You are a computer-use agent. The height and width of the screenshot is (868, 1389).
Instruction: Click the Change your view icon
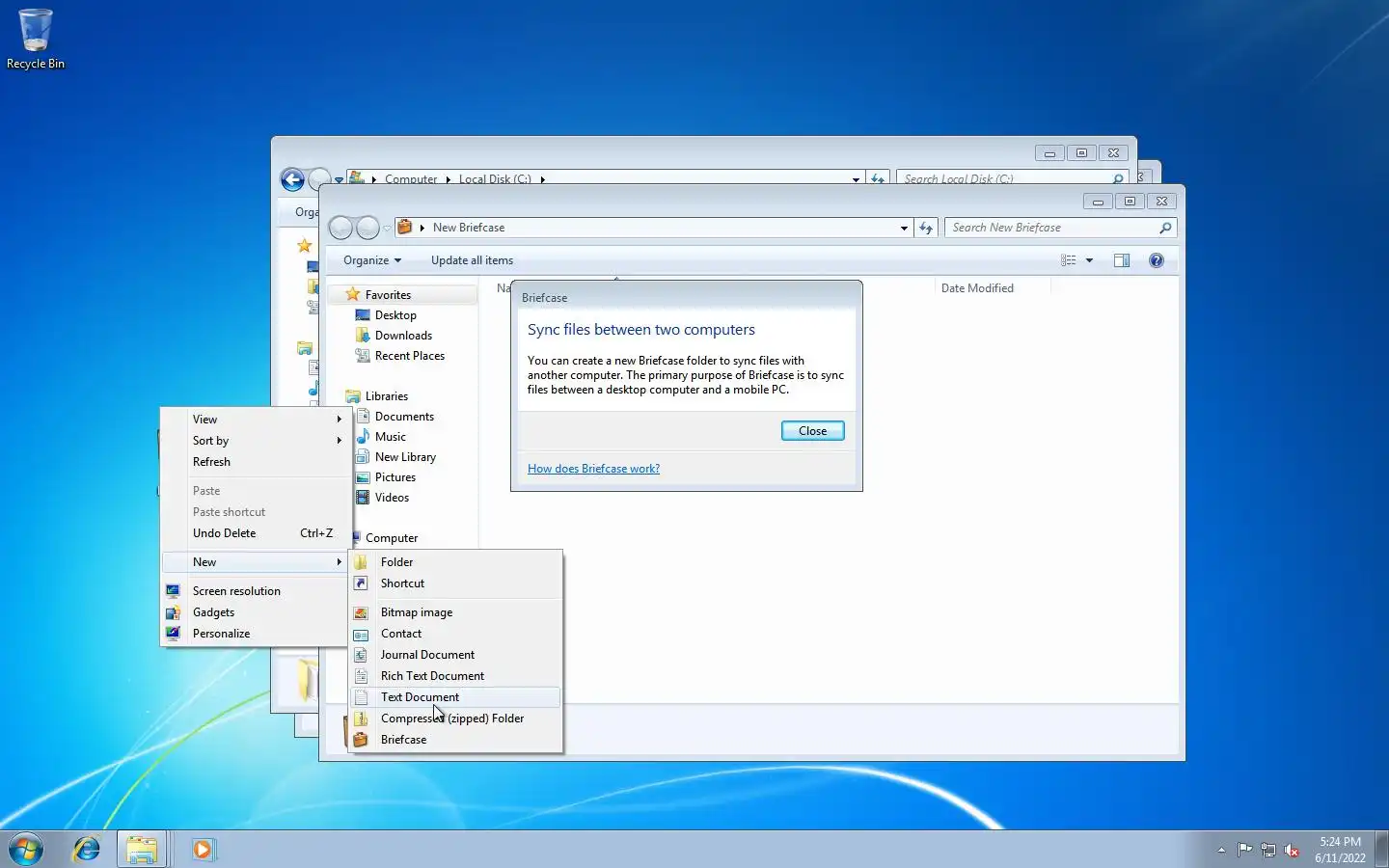tap(1068, 260)
